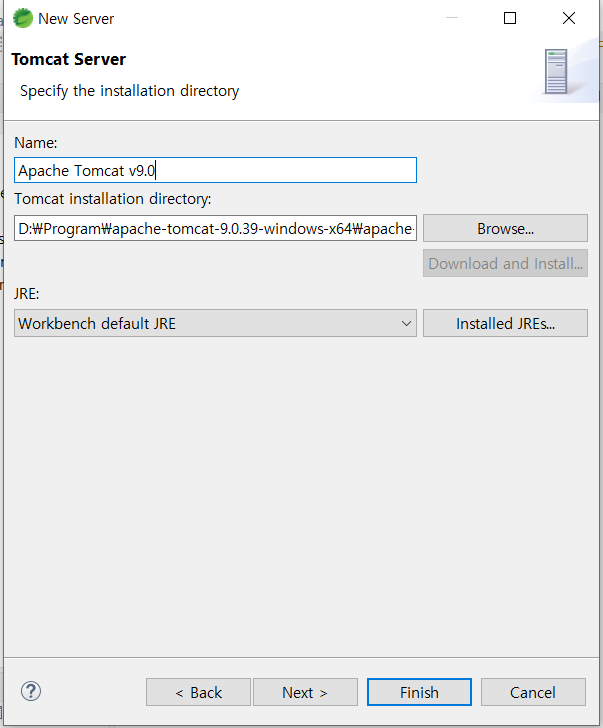Click the 'Tomcat installation directory:' label
Viewport: 603px width, 728px height.
click(113, 199)
